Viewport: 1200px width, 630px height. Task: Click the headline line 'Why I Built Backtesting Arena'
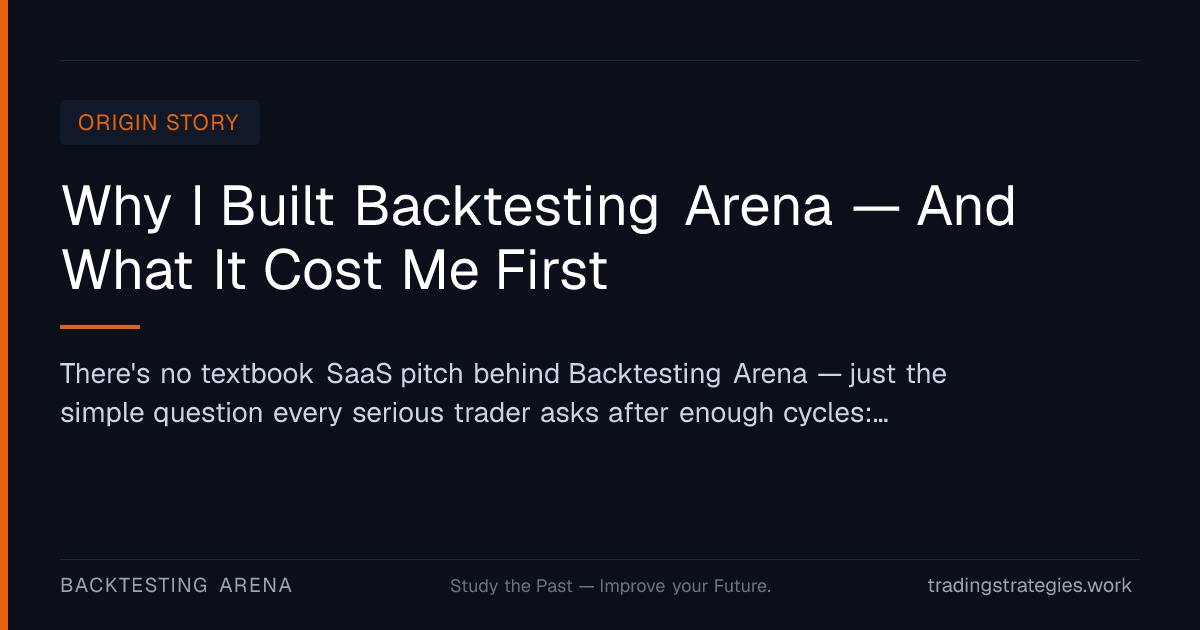point(447,208)
